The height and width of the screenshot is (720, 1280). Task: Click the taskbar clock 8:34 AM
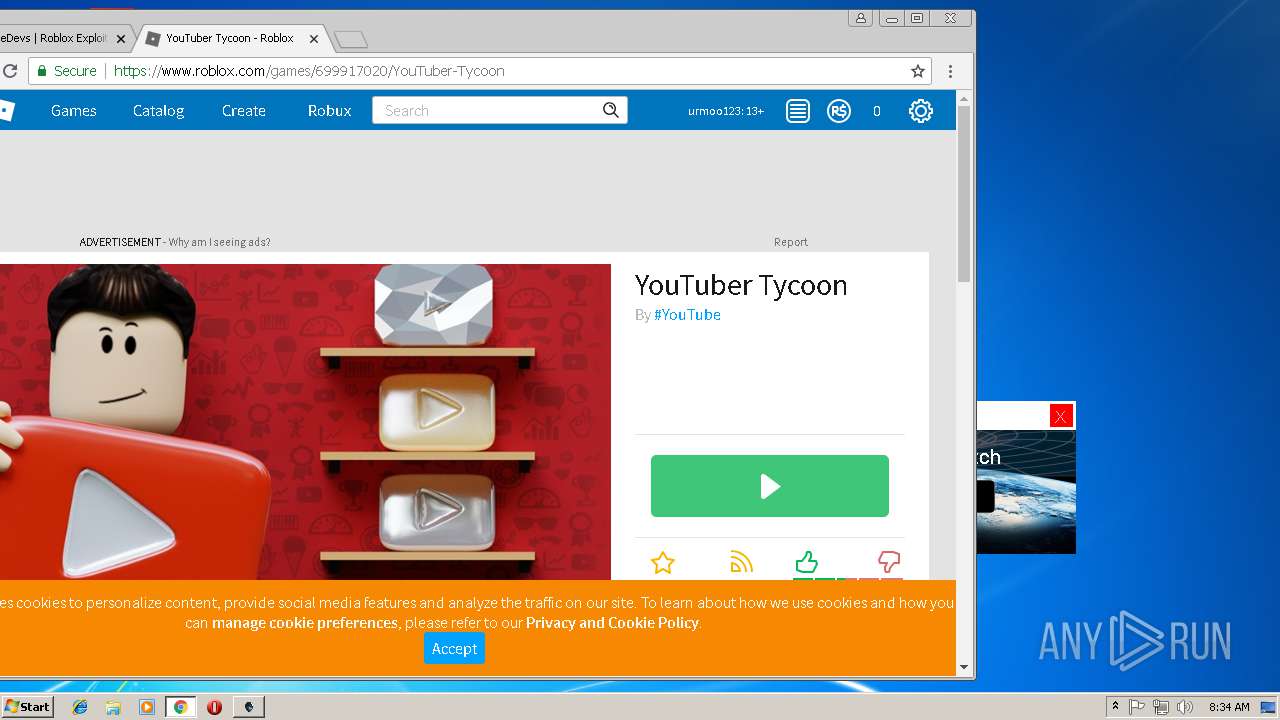(x=1228, y=707)
